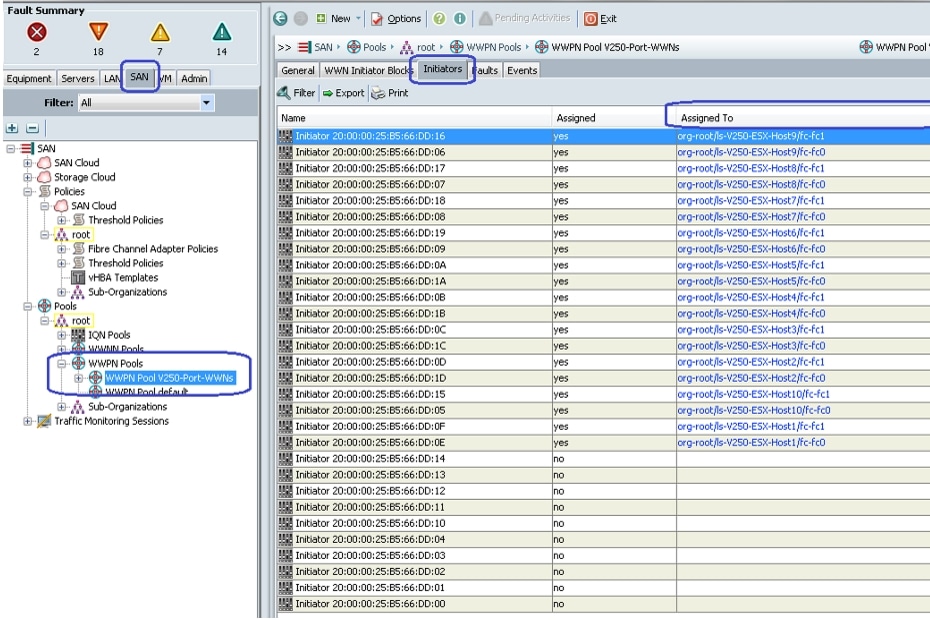Expand the Traffic Monitoring Sessions node
This screenshot has width=930, height=620.
[x=29, y=421]
